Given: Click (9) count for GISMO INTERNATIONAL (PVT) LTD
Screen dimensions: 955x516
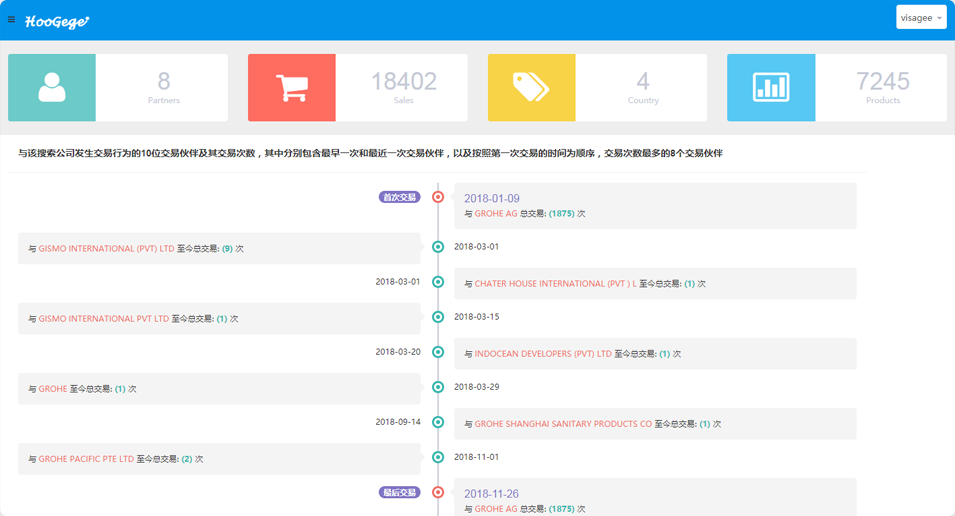Looking at the screenshot, I should click(x=227, y=249).
